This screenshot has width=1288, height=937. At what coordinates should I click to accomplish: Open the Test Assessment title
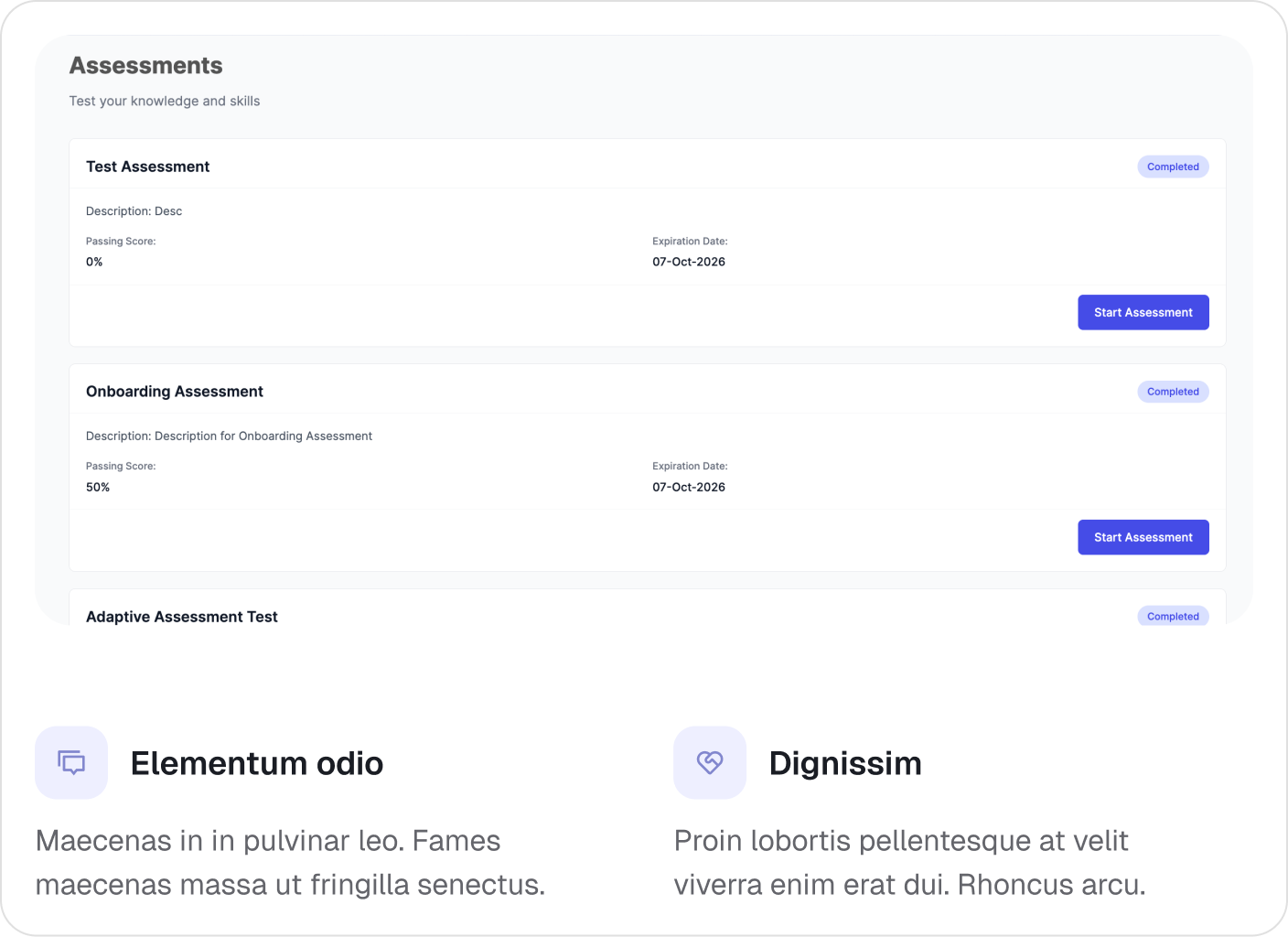point(148,167)
